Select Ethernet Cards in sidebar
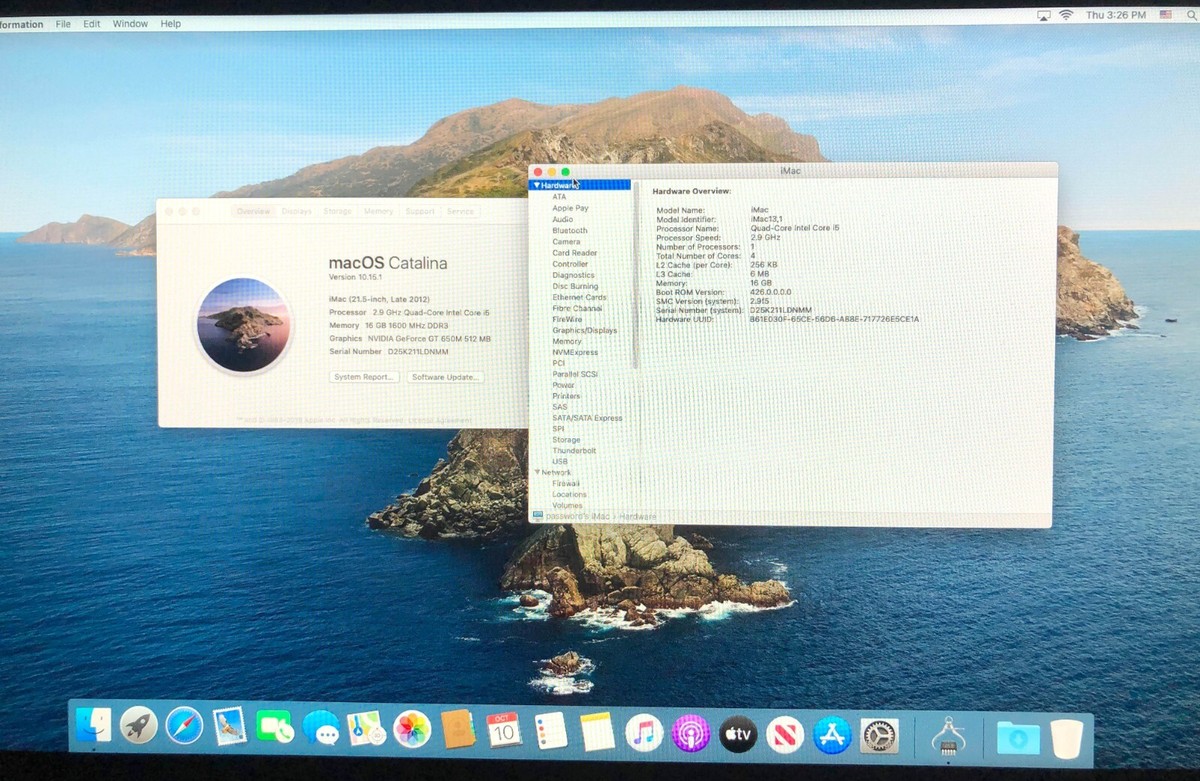Screen dimensions: 1200x781 (579, 297)
